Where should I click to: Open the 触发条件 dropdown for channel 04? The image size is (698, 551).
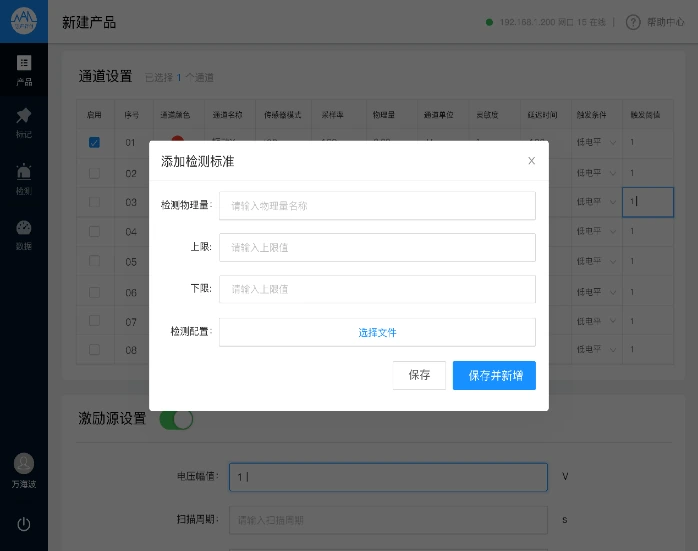(x=597, y=231)
